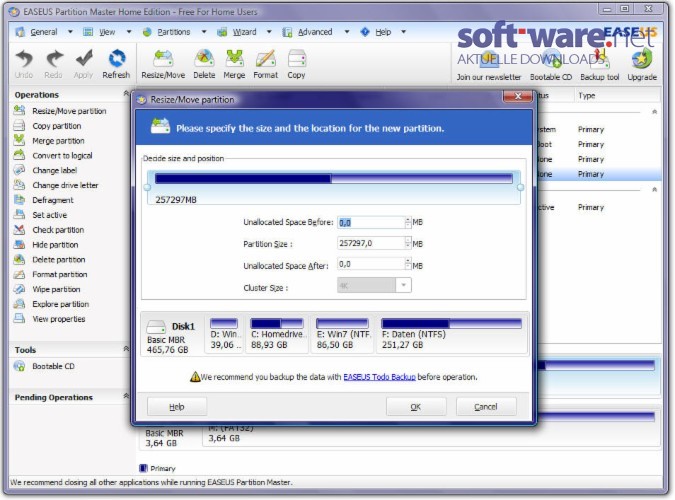Click the left partition resize handle
Viewport: 675px width, 500px height.
[147, 187]
